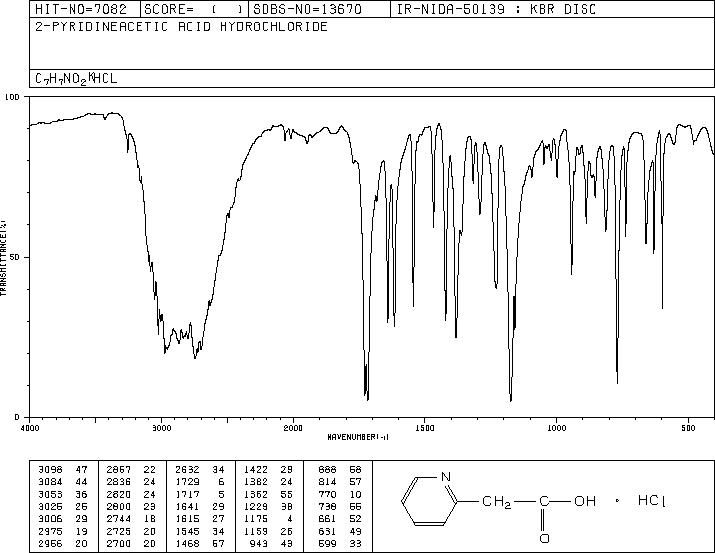The image size is (715, 553).
Task: Click the pyridine ring in the structure drawing
Action: point(429,501)
